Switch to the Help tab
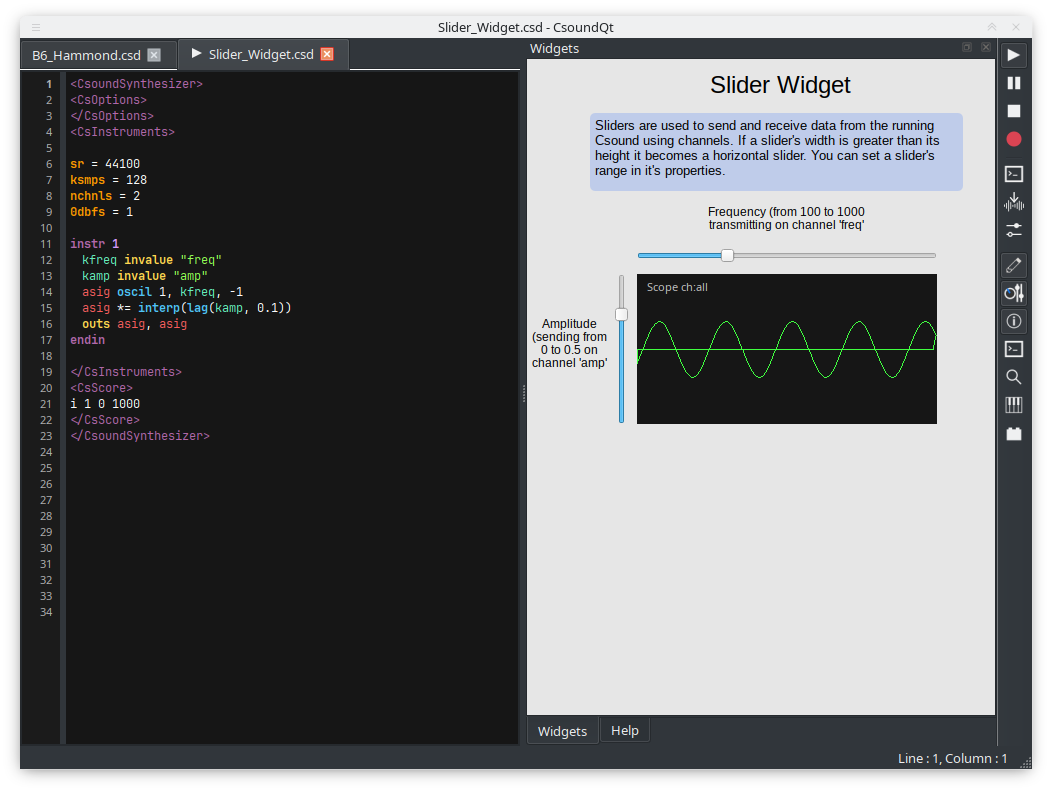Viewport: 1052px width, 793px height. click(625, 731)
